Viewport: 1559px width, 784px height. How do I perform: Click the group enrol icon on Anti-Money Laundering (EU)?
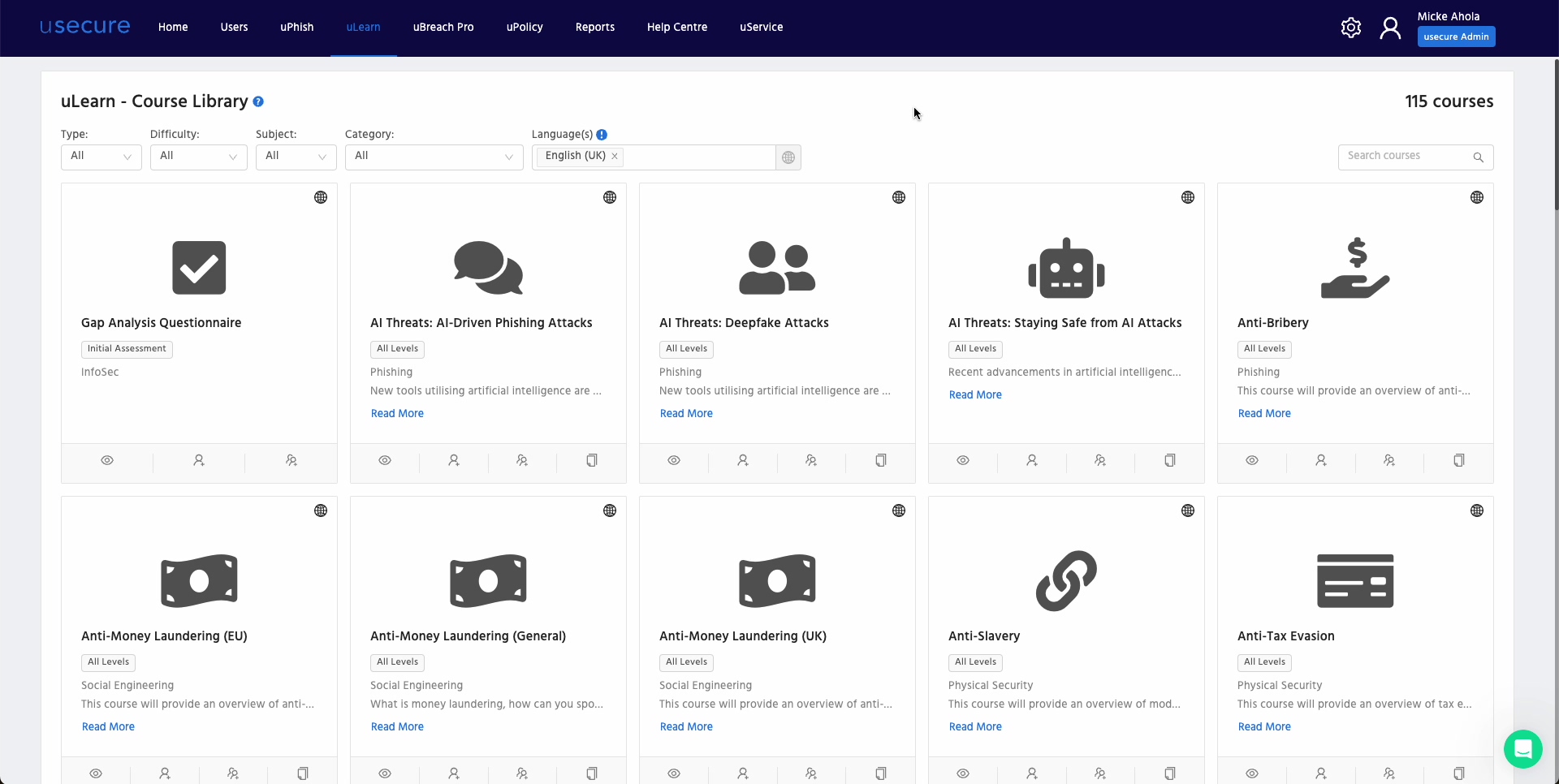point(233,774)
